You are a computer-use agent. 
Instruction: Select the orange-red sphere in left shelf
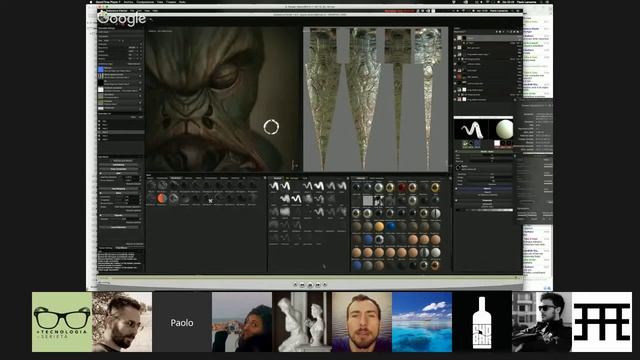click(x=162, y=198)
